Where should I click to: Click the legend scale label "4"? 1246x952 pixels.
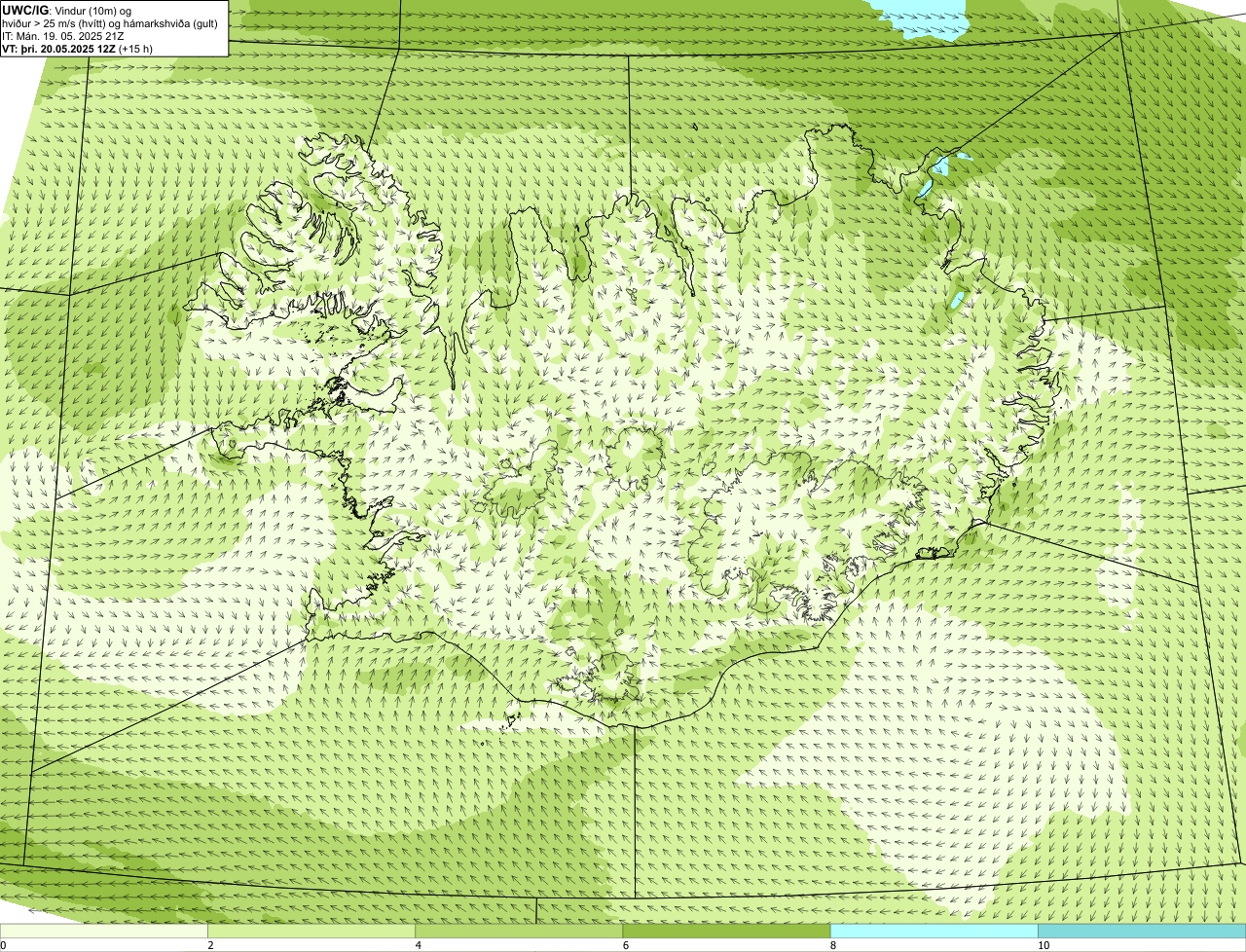pyautogui.click(x=418, y=945)
